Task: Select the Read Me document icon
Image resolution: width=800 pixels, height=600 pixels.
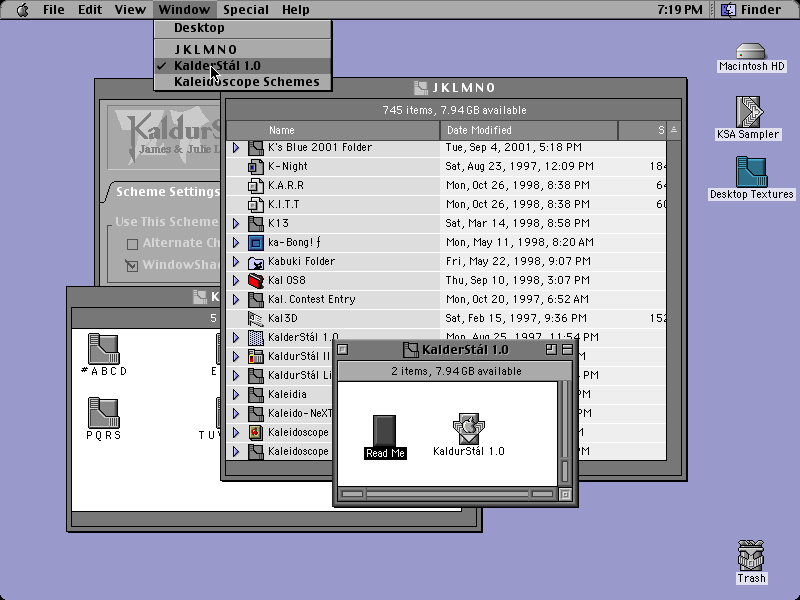Action: click(384, 431)
